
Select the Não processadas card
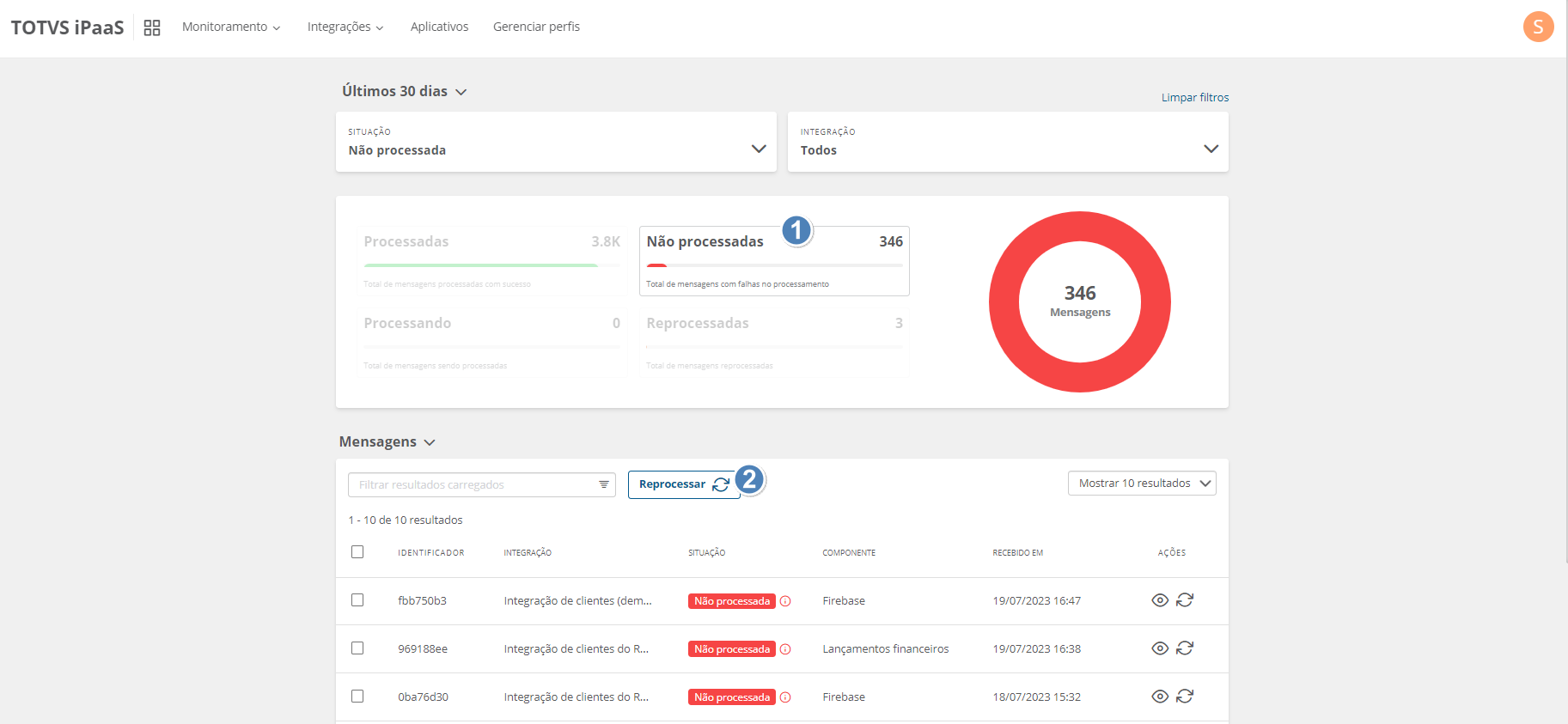[x=774, y=261]
